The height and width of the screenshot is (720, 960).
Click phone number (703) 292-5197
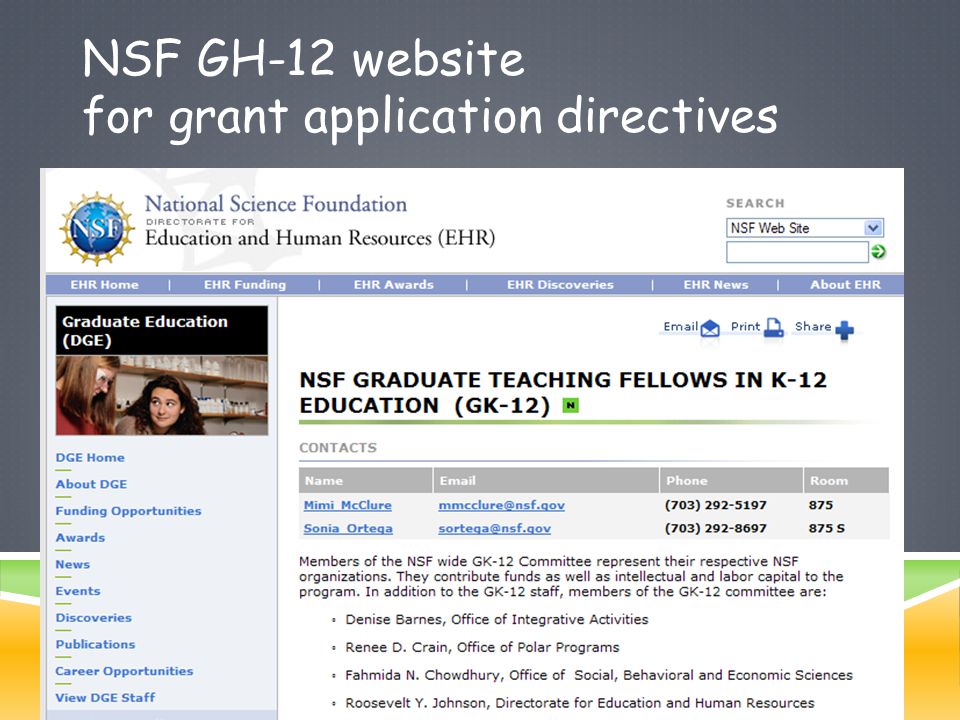coord(716,506)
